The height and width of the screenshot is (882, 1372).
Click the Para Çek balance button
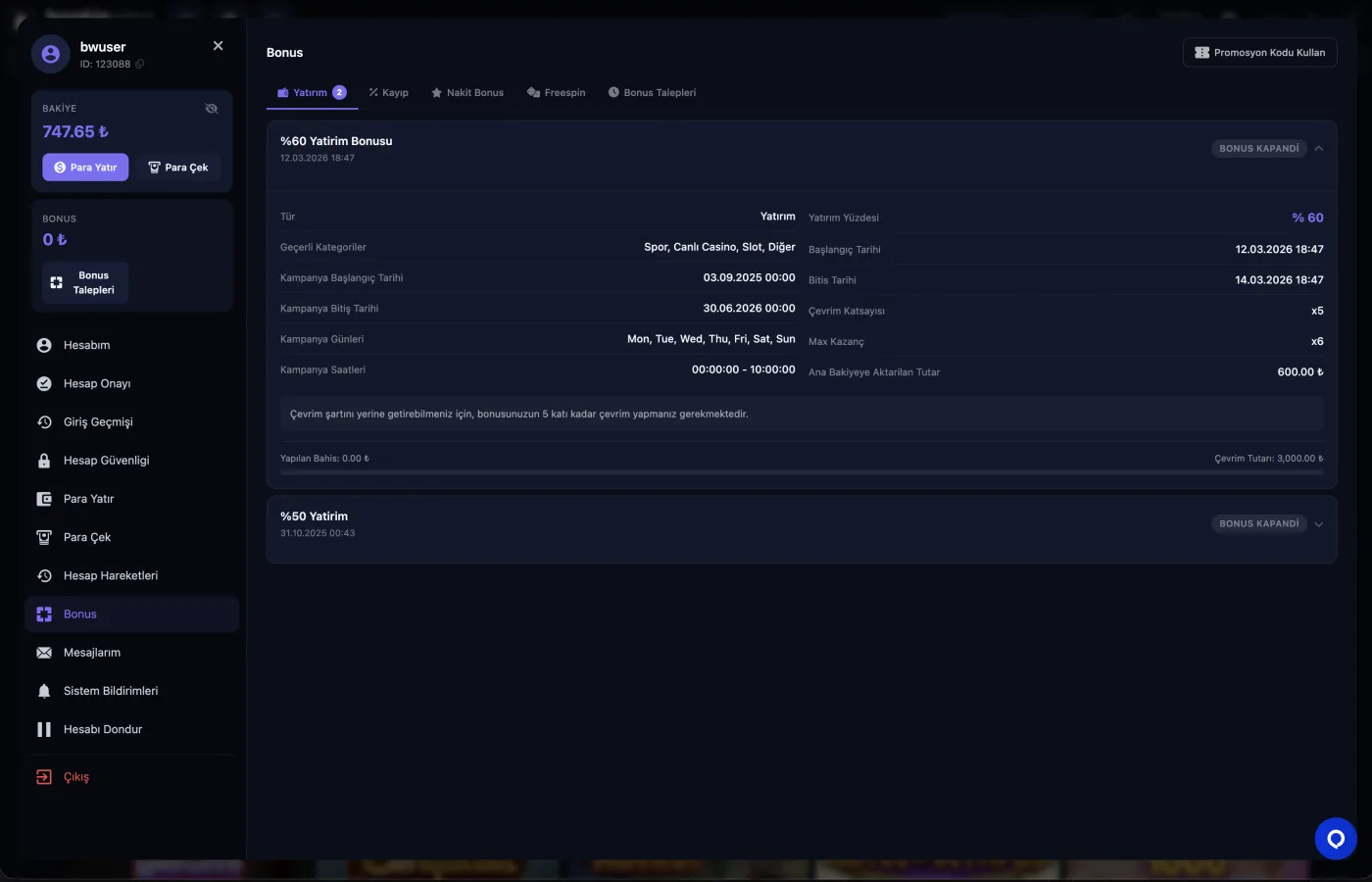click(178, 168)
